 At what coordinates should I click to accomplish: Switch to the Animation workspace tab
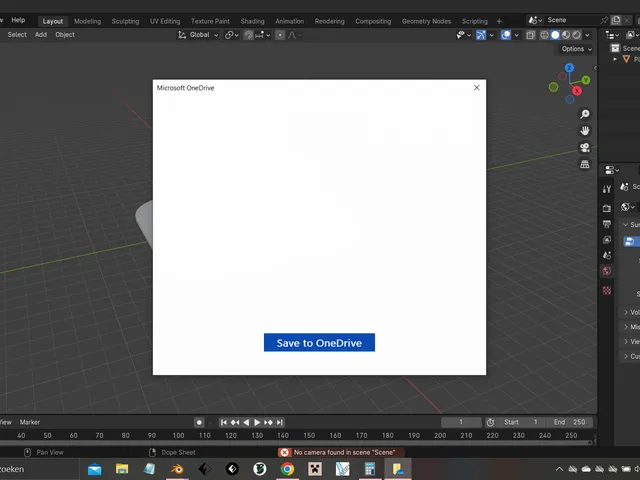(x=289, y=21)
